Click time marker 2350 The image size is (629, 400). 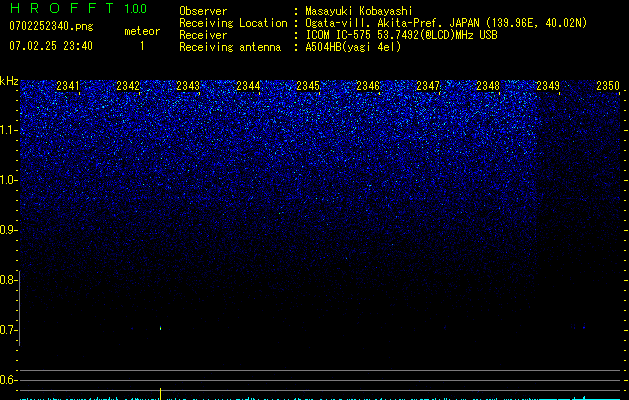pyautogui.click(x=608, y=86)
